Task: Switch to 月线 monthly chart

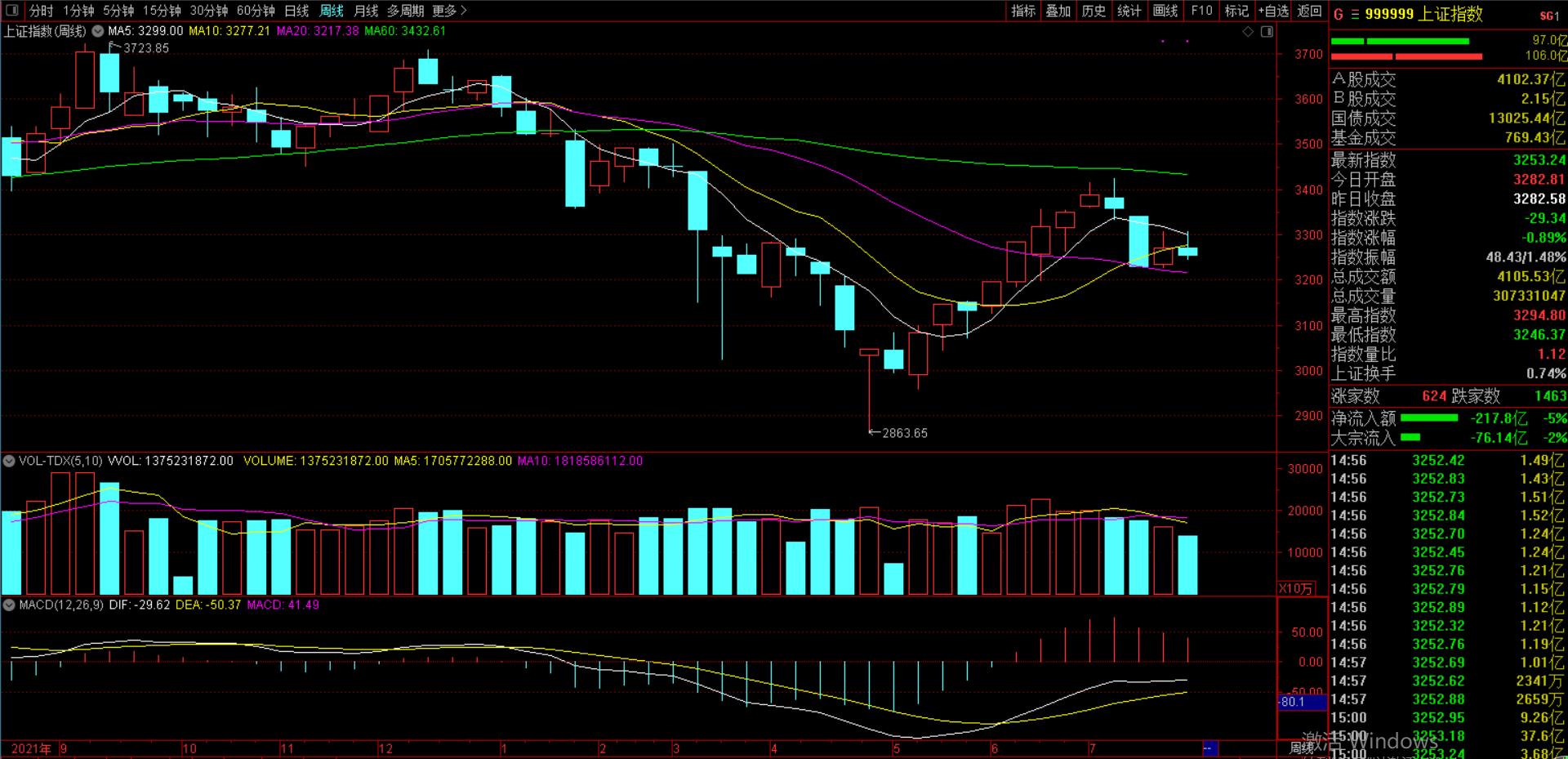Action: tap(366, 11)
